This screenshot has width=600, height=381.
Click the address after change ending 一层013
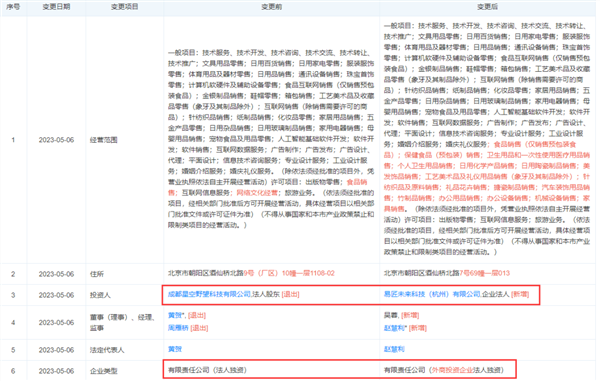pos(447,273)
